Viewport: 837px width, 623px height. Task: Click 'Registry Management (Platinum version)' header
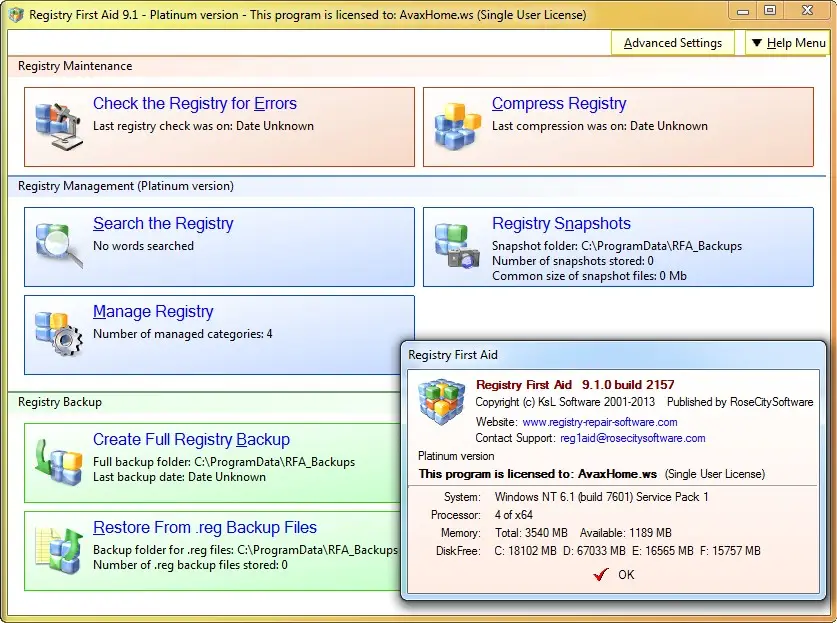(x=126, y=186)
